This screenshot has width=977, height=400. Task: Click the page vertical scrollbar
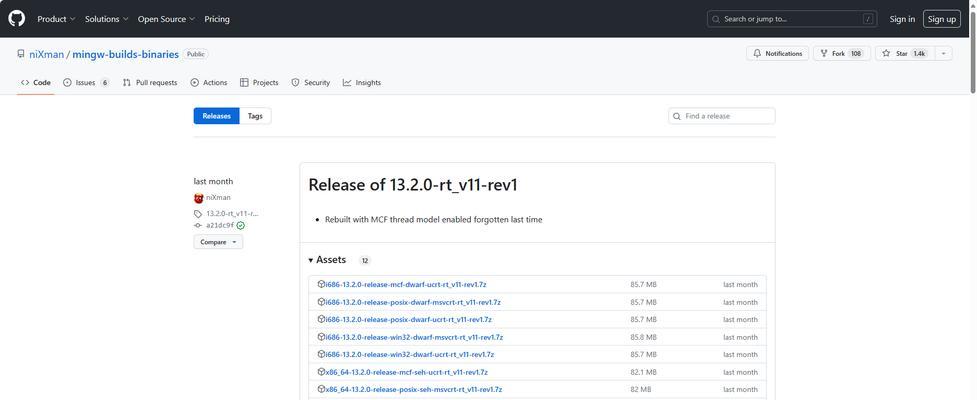click(972, 50)
